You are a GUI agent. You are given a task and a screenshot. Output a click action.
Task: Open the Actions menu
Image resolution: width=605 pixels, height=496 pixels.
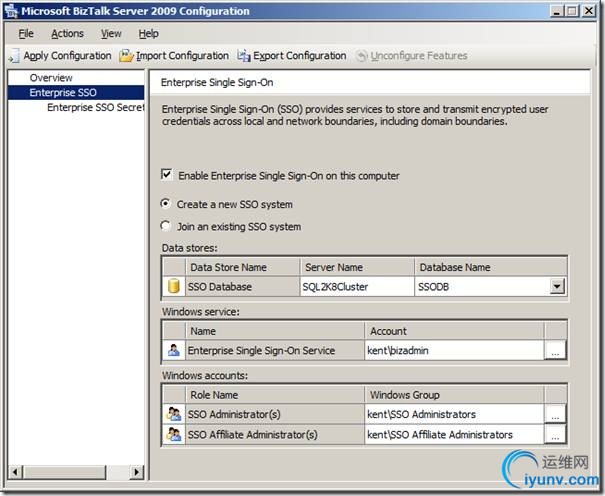(68, 34)
